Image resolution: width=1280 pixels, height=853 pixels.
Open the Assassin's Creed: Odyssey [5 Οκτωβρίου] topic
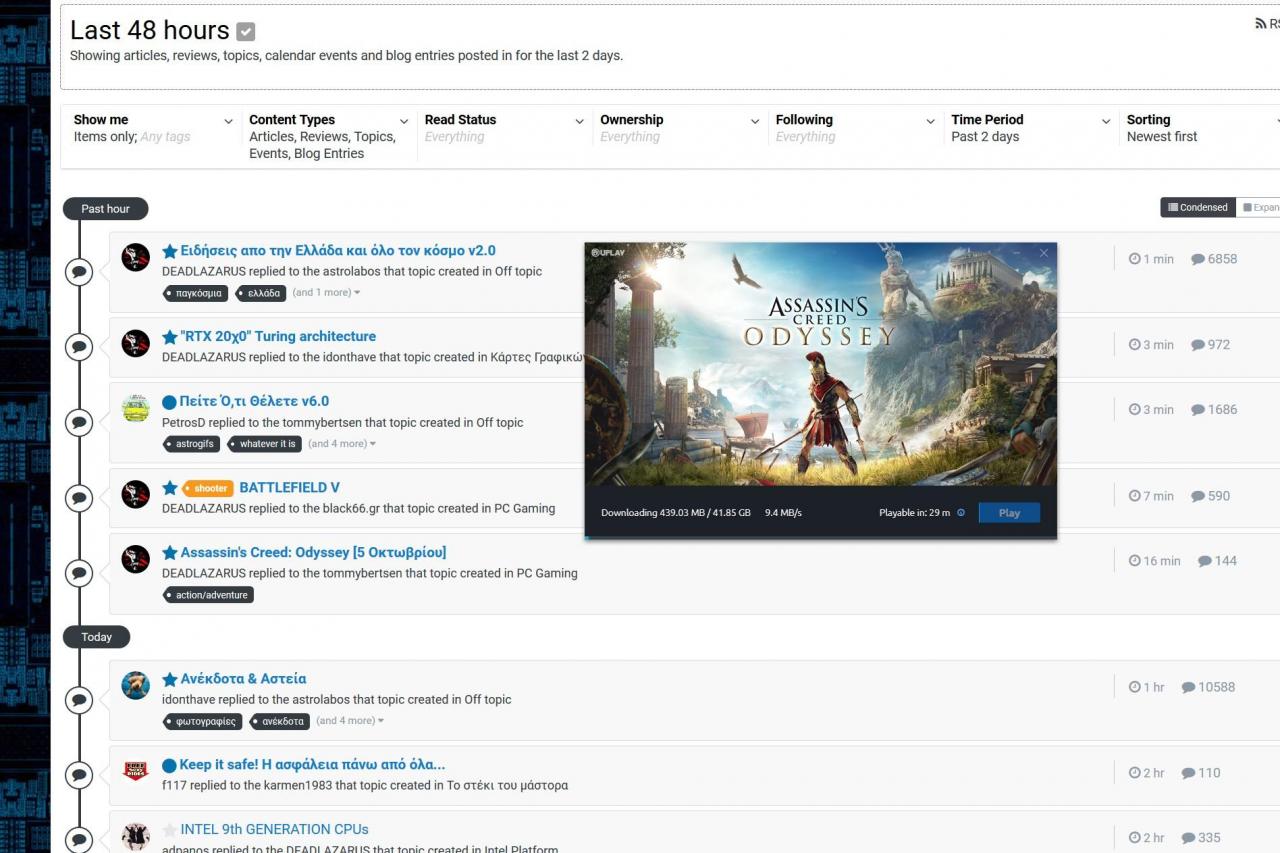(x=313, y=553)
